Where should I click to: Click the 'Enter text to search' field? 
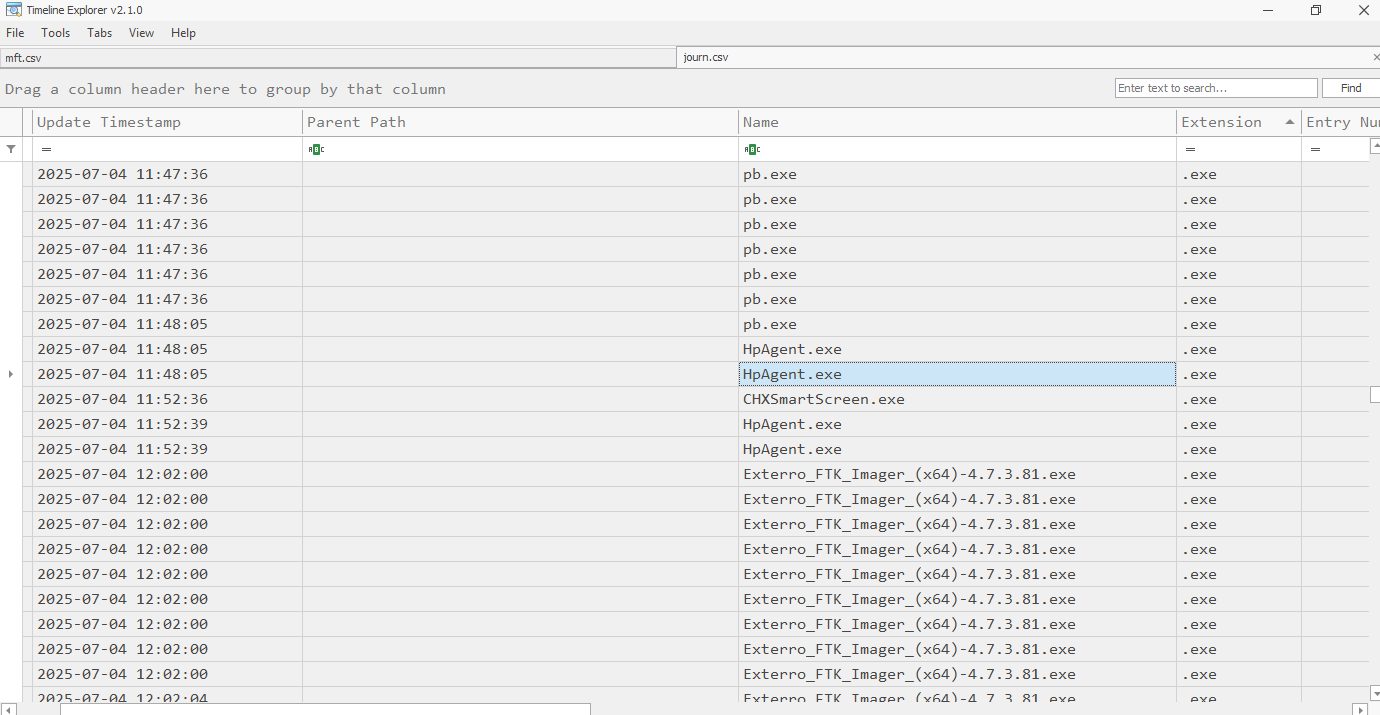1215,88
